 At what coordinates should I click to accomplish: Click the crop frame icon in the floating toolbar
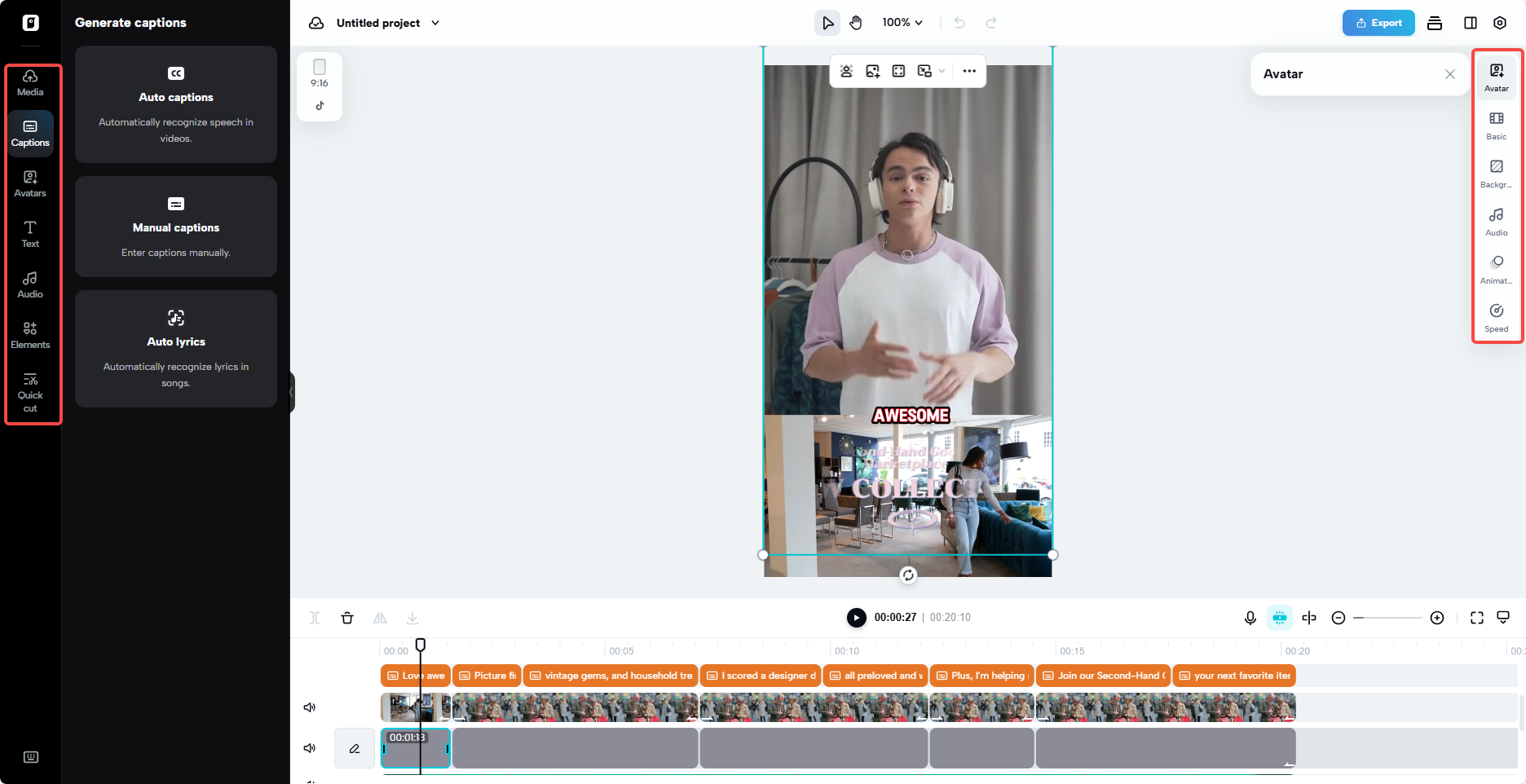[898, 71]
